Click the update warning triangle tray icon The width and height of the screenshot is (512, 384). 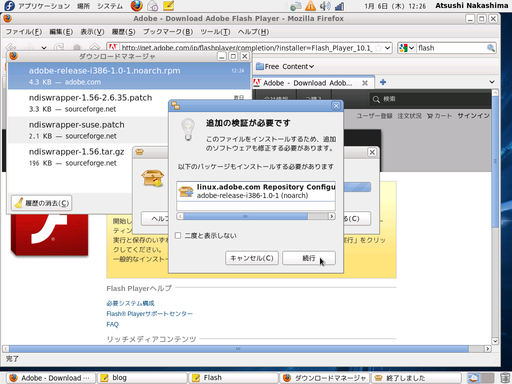click(x=310, y=6)
